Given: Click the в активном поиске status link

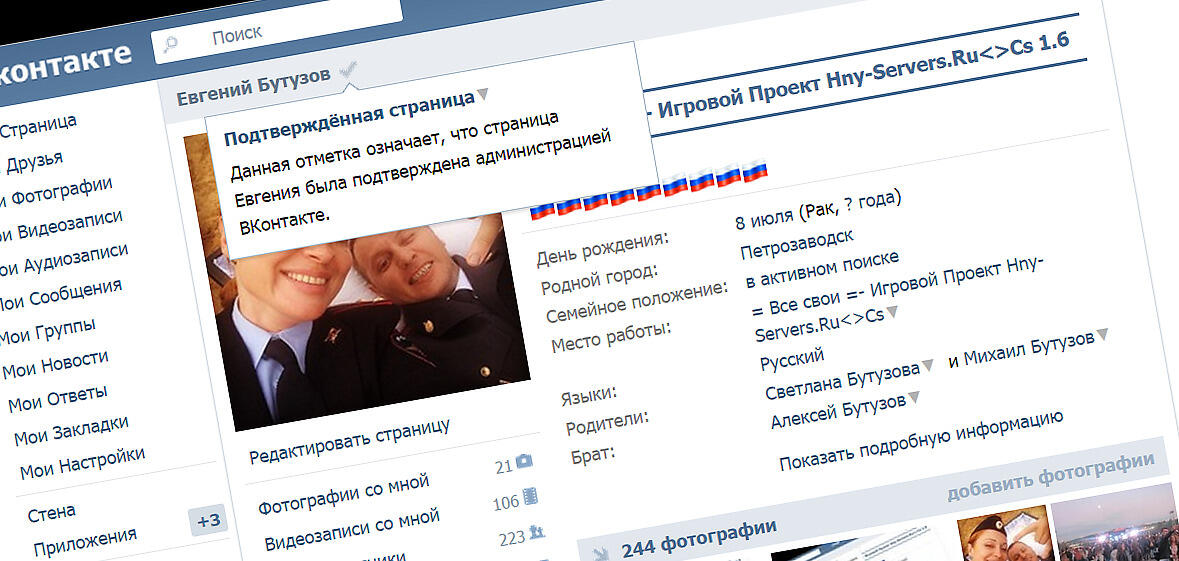Looking at the screenshot, I should pyautogui.click(x=822, y=271).
